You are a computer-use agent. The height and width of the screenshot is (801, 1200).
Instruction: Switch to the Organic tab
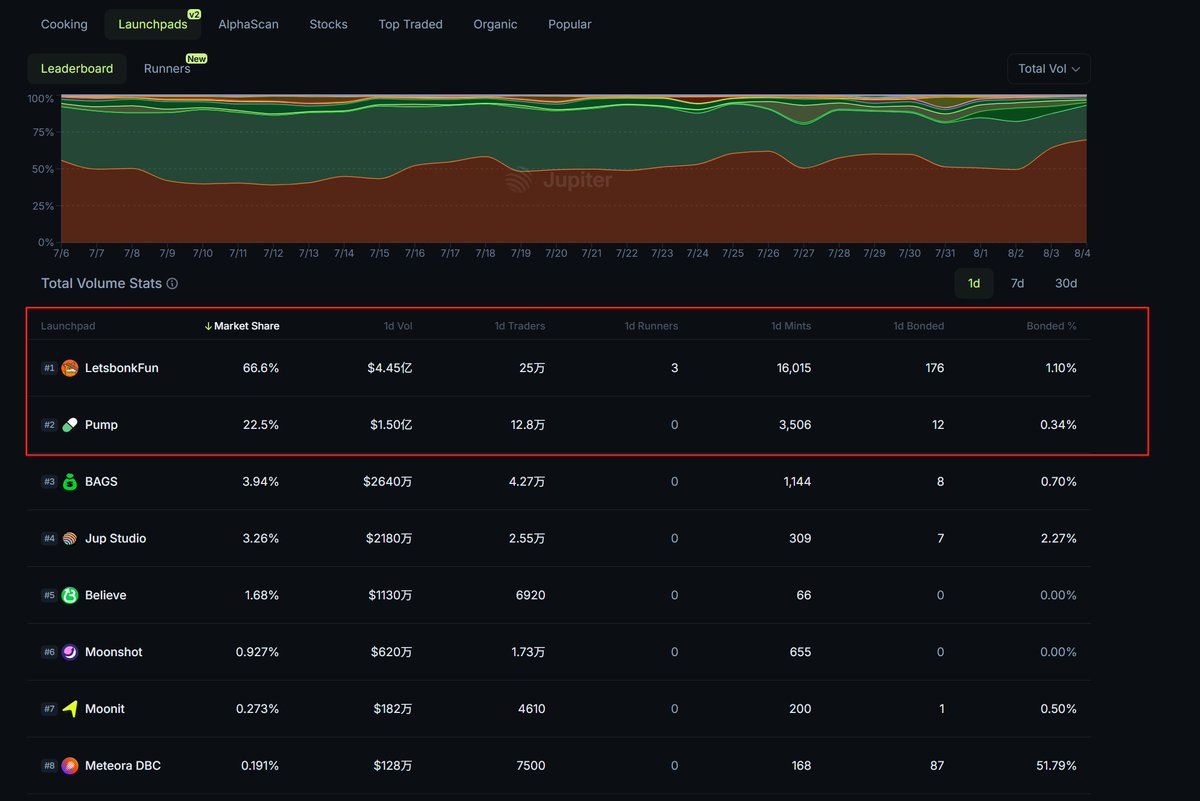(496, 24)
